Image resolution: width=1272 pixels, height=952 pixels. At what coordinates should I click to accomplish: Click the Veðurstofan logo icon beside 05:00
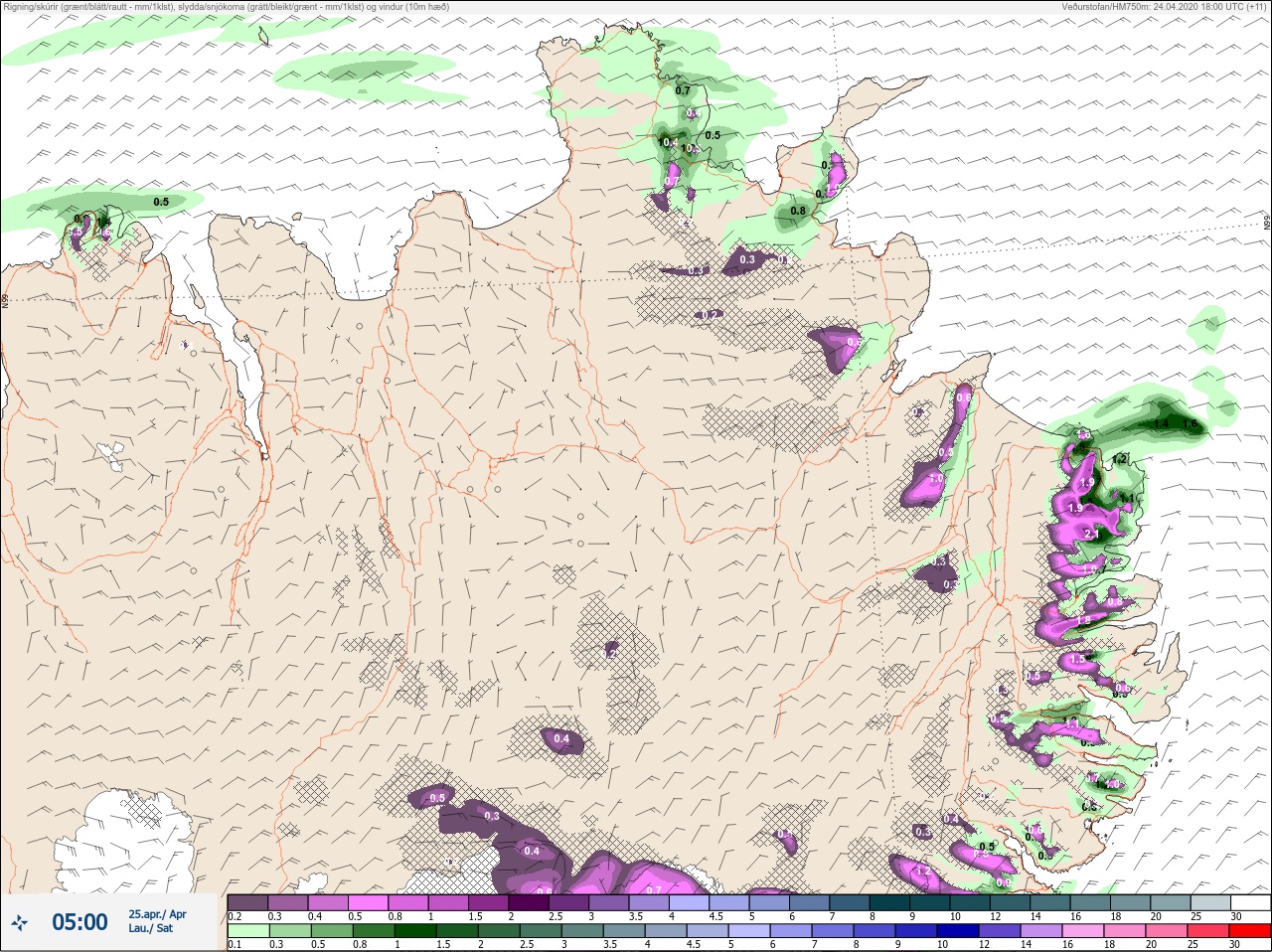pyautogui.click(x=19, y=923)
